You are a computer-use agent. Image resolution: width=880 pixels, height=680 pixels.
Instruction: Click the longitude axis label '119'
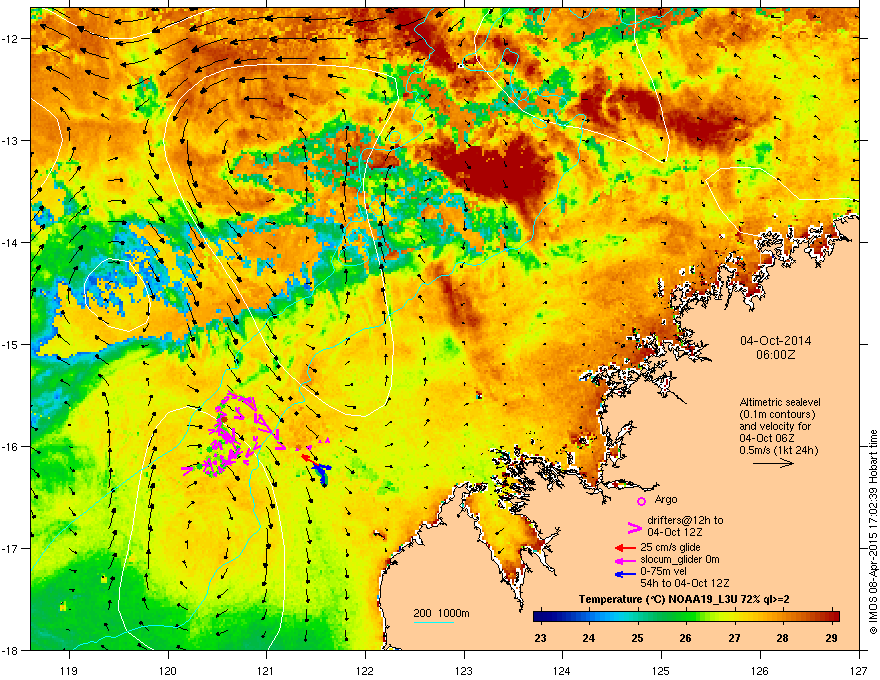[x=69, y=670]
